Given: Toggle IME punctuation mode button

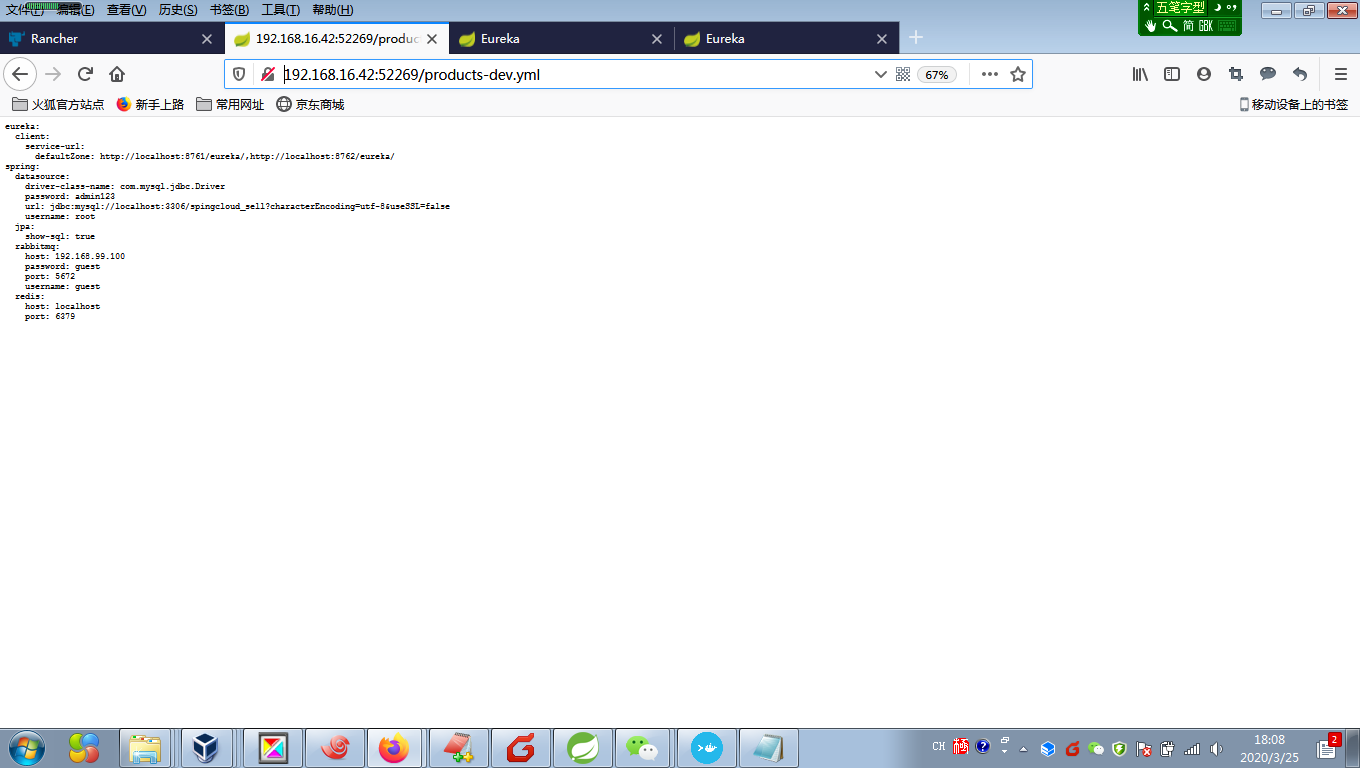Looking at the screenshot, I should pos(1232,8).
